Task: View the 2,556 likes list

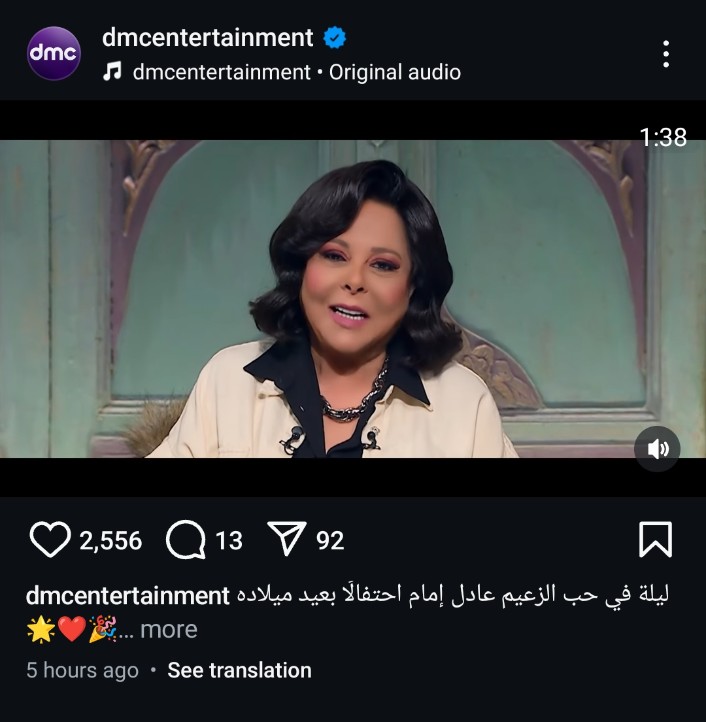Action: pos(110,541)
